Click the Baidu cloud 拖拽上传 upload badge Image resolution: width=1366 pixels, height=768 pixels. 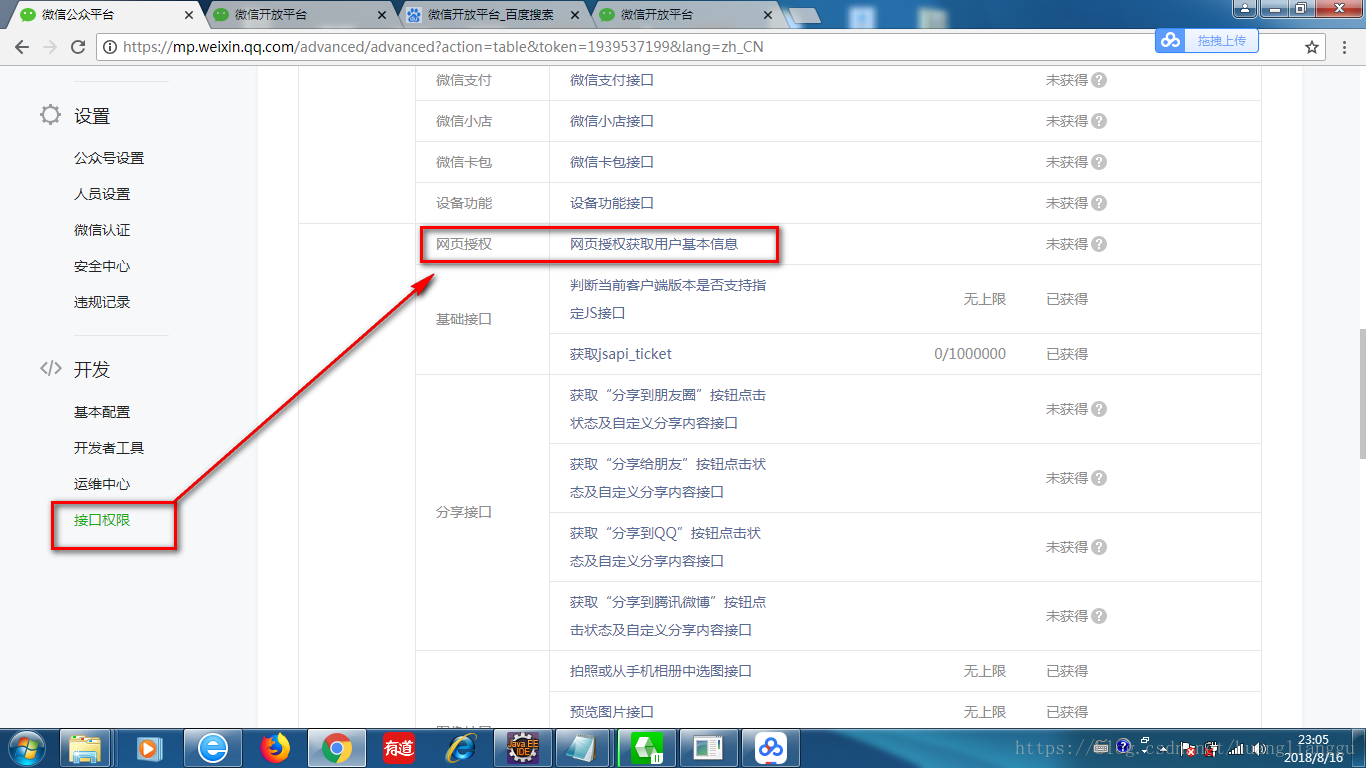[x=1207, y=41]
